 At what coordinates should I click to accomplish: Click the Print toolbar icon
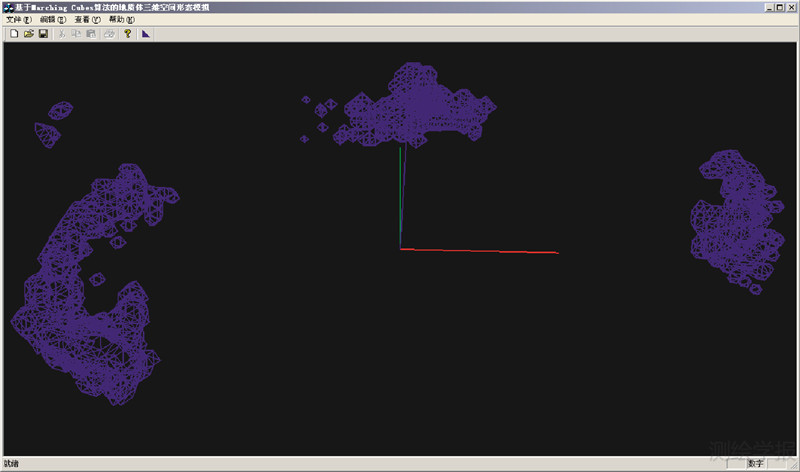coord(109,33)
